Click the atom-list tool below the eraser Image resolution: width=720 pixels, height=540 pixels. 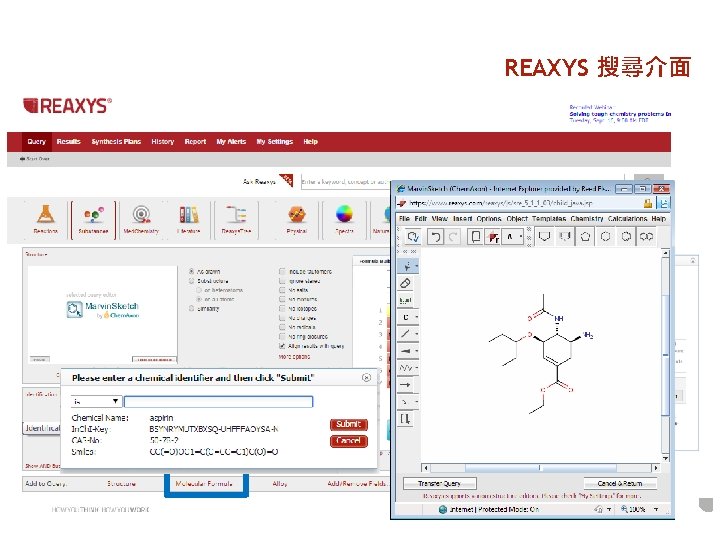click(406, 300)
